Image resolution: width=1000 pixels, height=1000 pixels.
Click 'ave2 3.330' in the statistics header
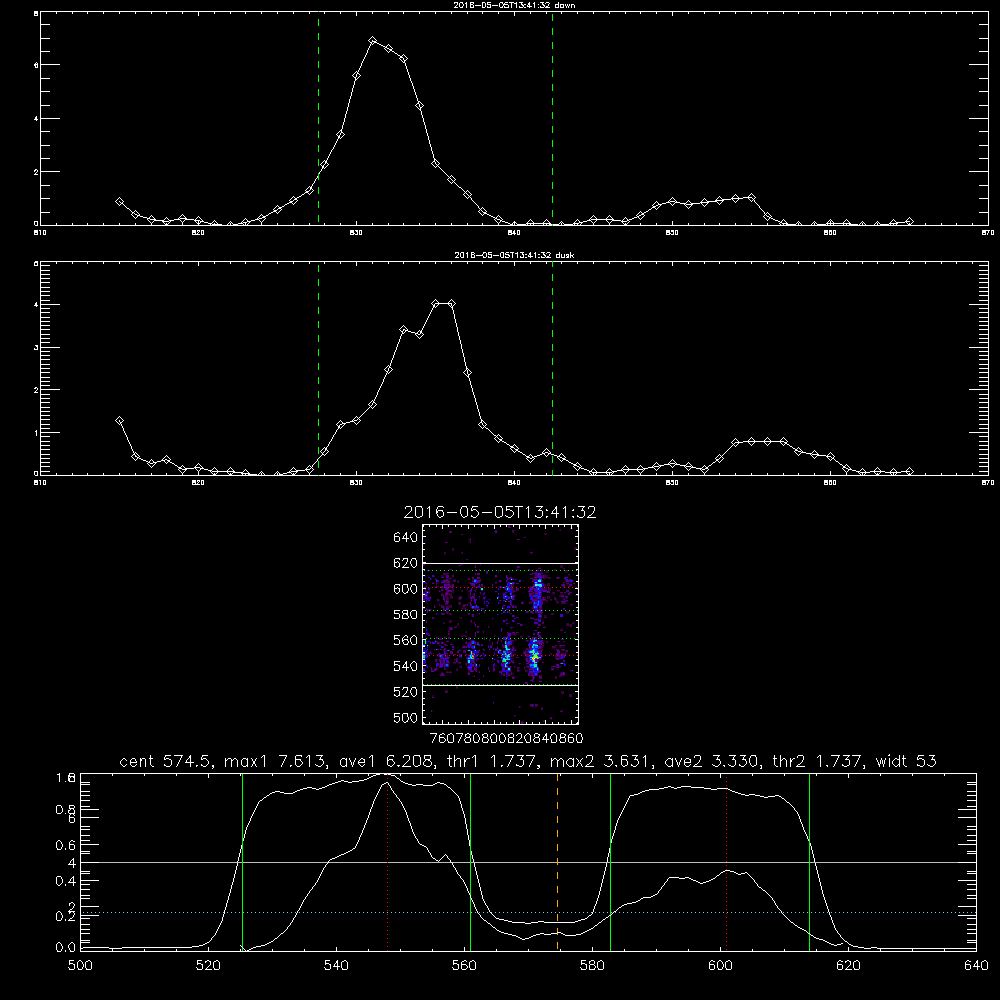click(x=712, y=761)
